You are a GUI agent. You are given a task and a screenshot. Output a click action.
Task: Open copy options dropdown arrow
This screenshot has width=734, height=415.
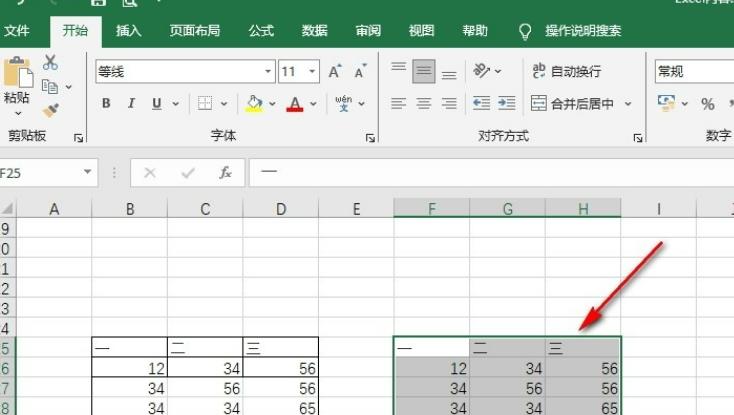click(x=69, y=87)
